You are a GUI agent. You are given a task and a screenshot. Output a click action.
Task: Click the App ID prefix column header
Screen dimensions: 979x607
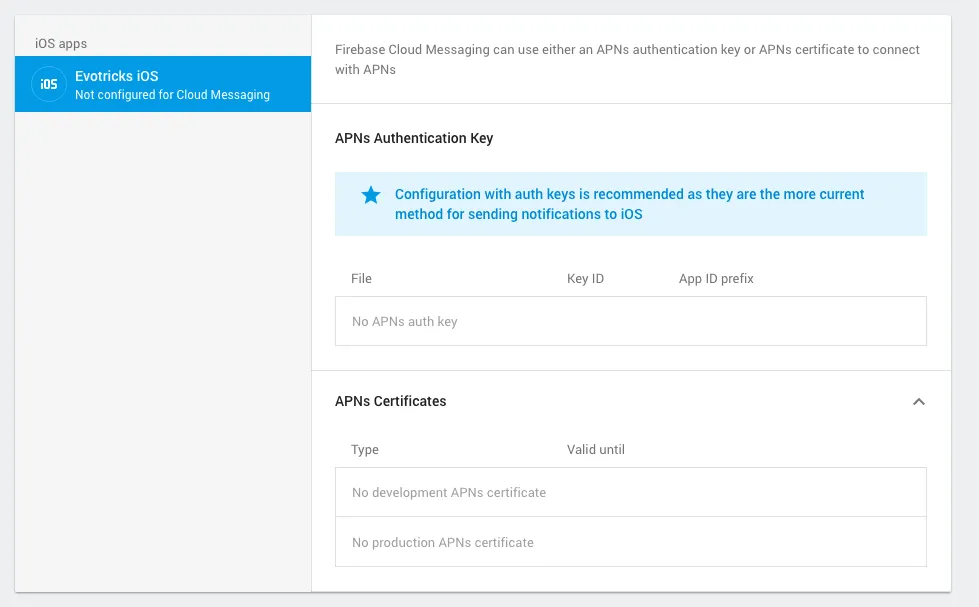coord(716,279)
